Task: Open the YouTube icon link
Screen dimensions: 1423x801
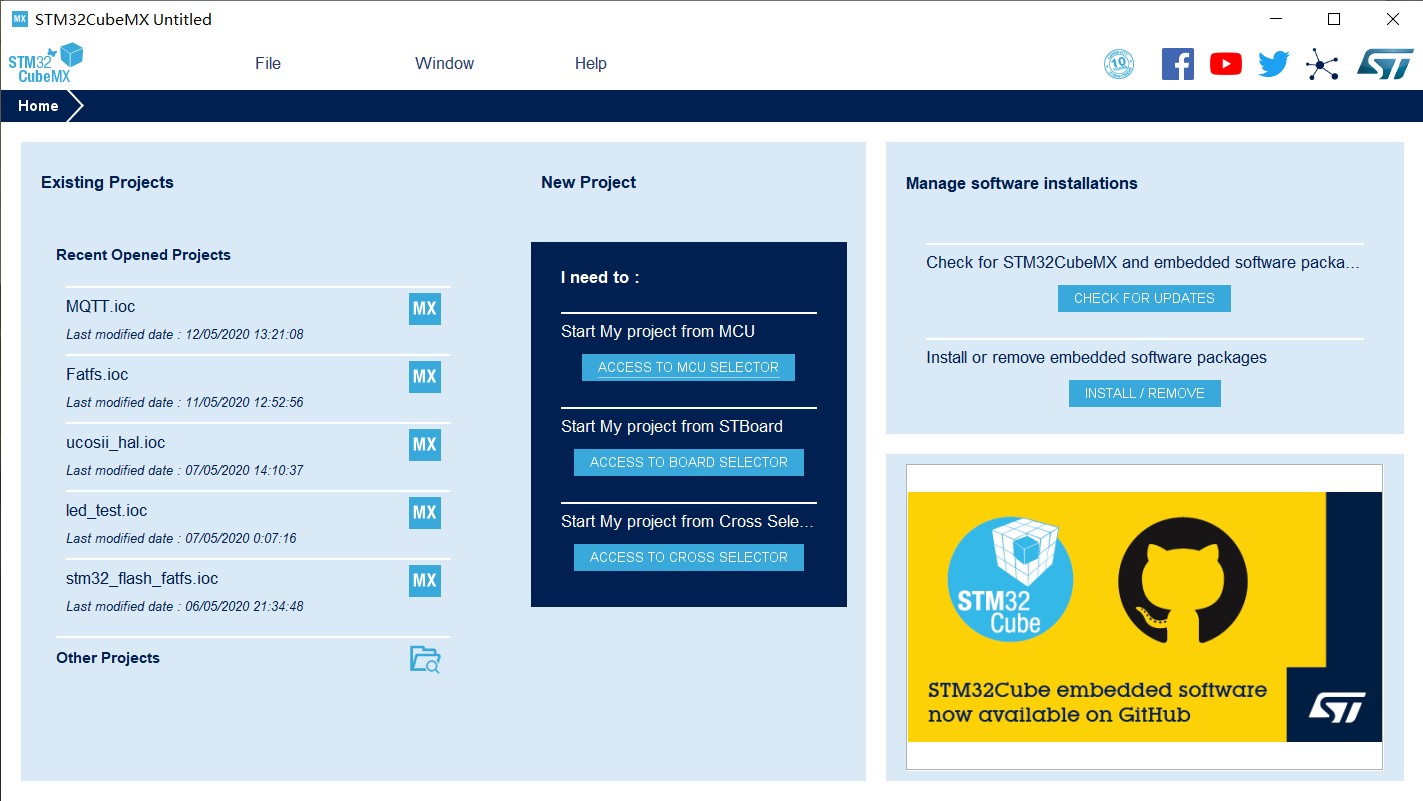Action: click(1226, 64)
